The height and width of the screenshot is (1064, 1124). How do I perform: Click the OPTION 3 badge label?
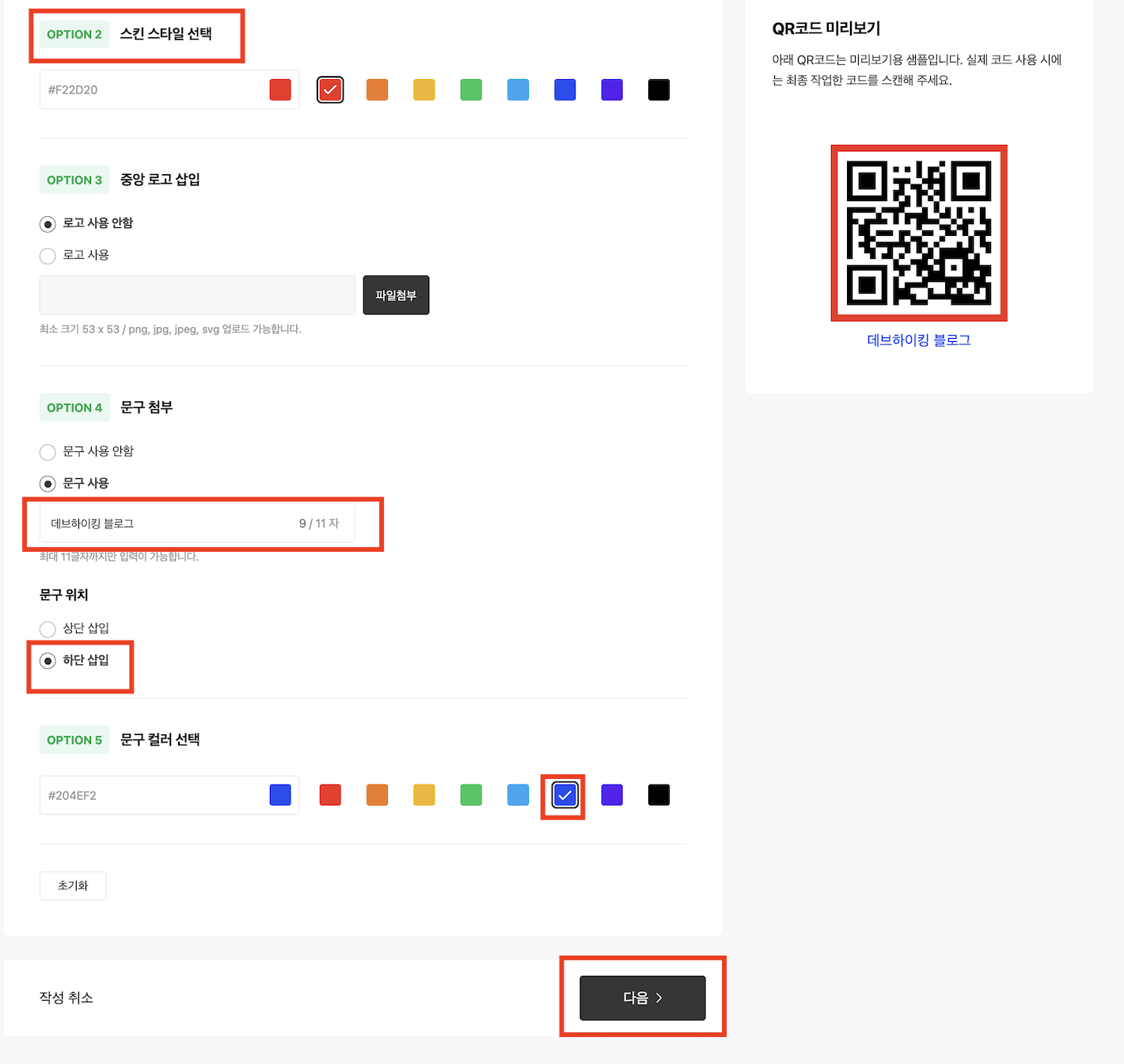[74, 180]
